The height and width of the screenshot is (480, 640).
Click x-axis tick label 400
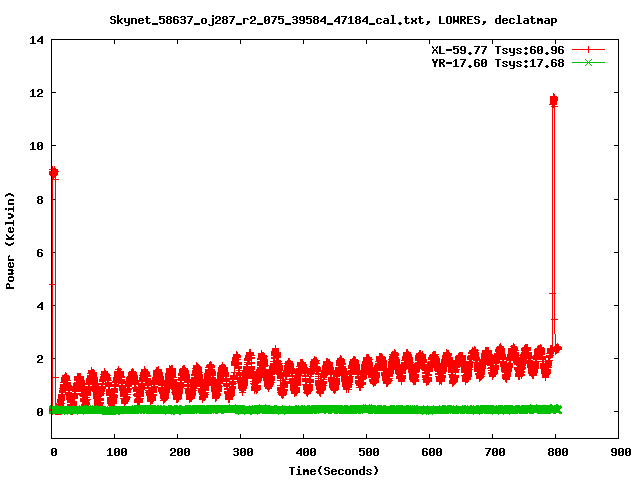tap(306, 452)
